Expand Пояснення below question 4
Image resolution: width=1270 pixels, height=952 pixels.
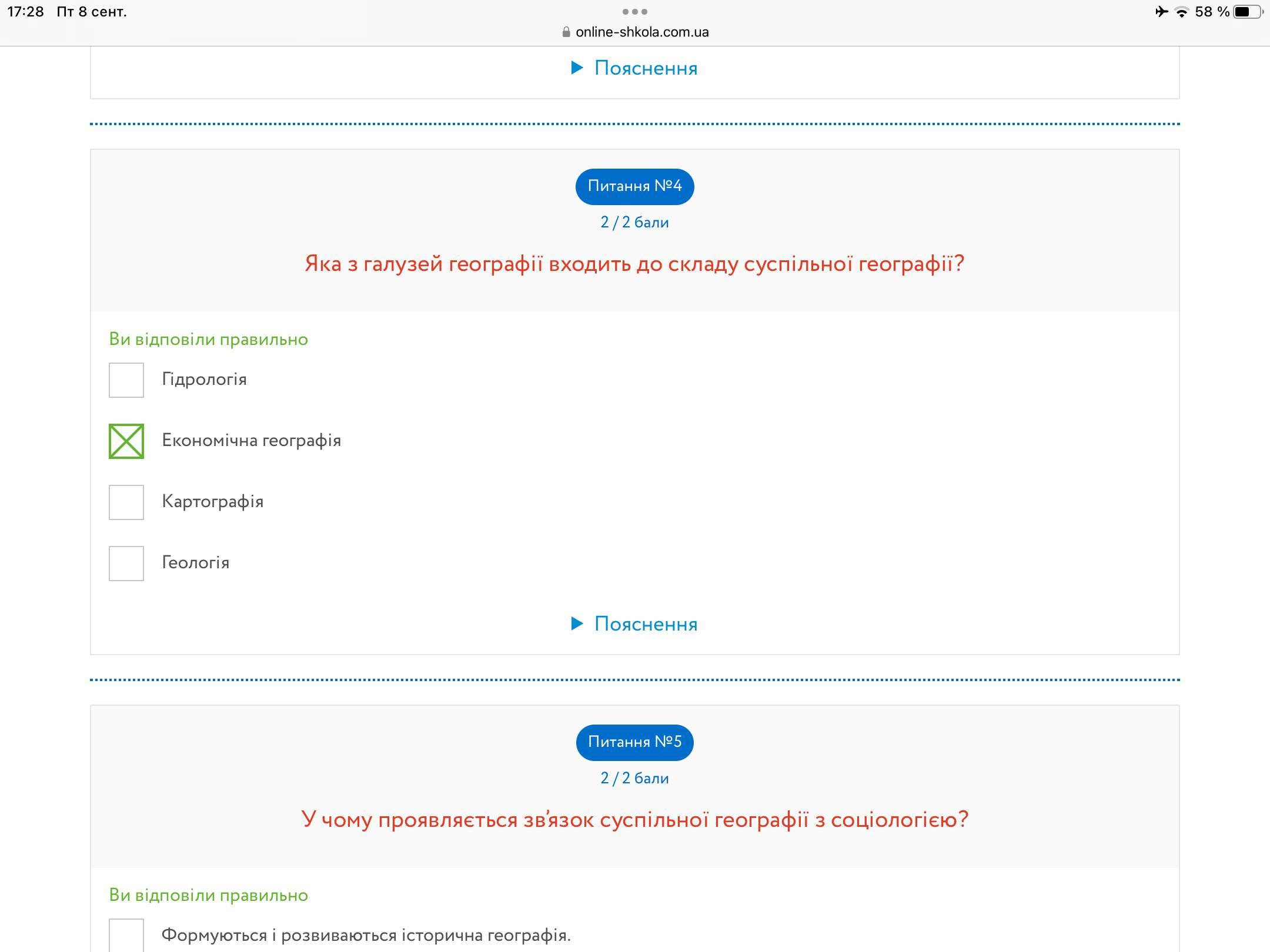645,624
